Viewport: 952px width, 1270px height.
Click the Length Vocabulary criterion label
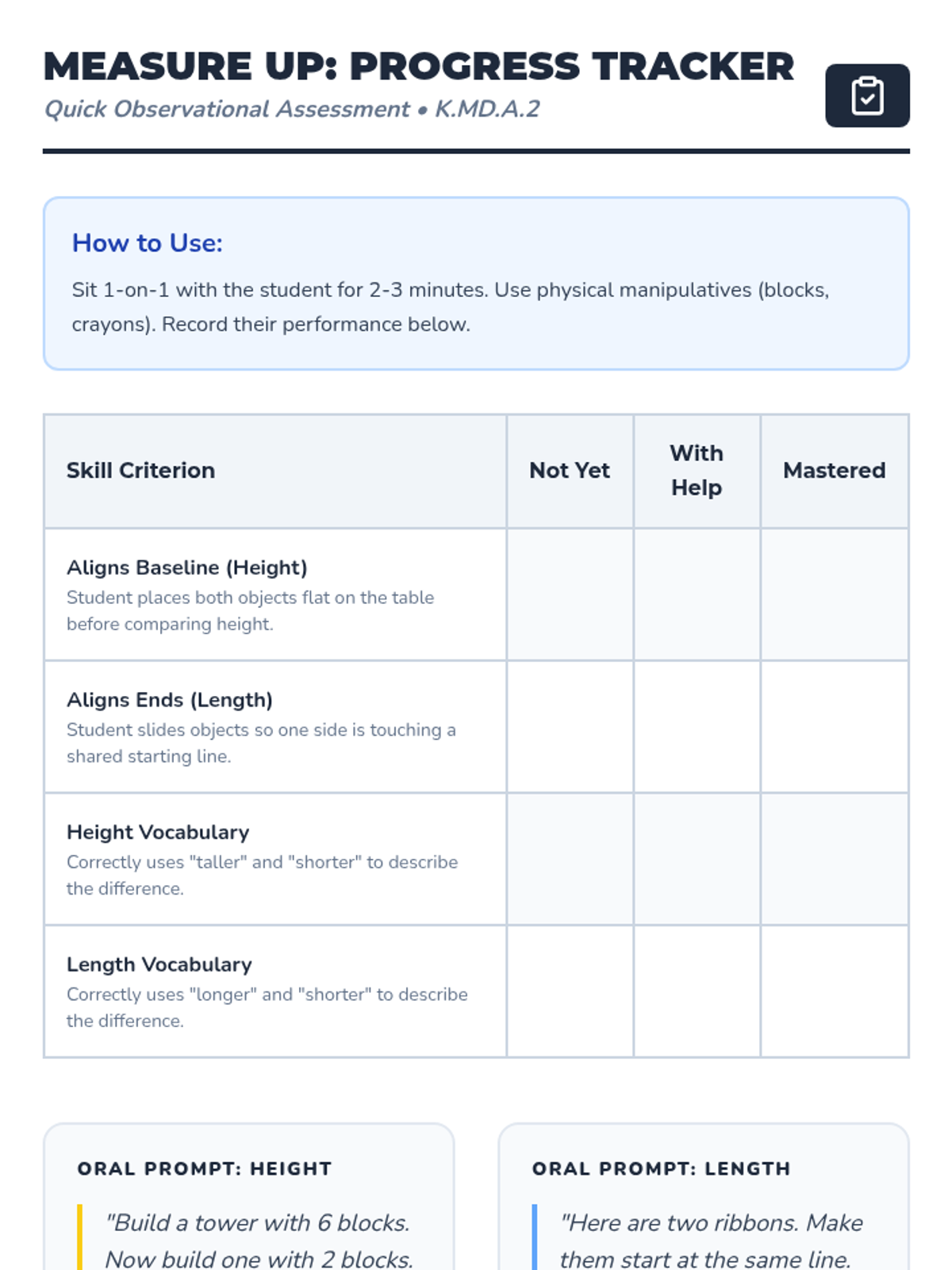[x=159, y=964]
